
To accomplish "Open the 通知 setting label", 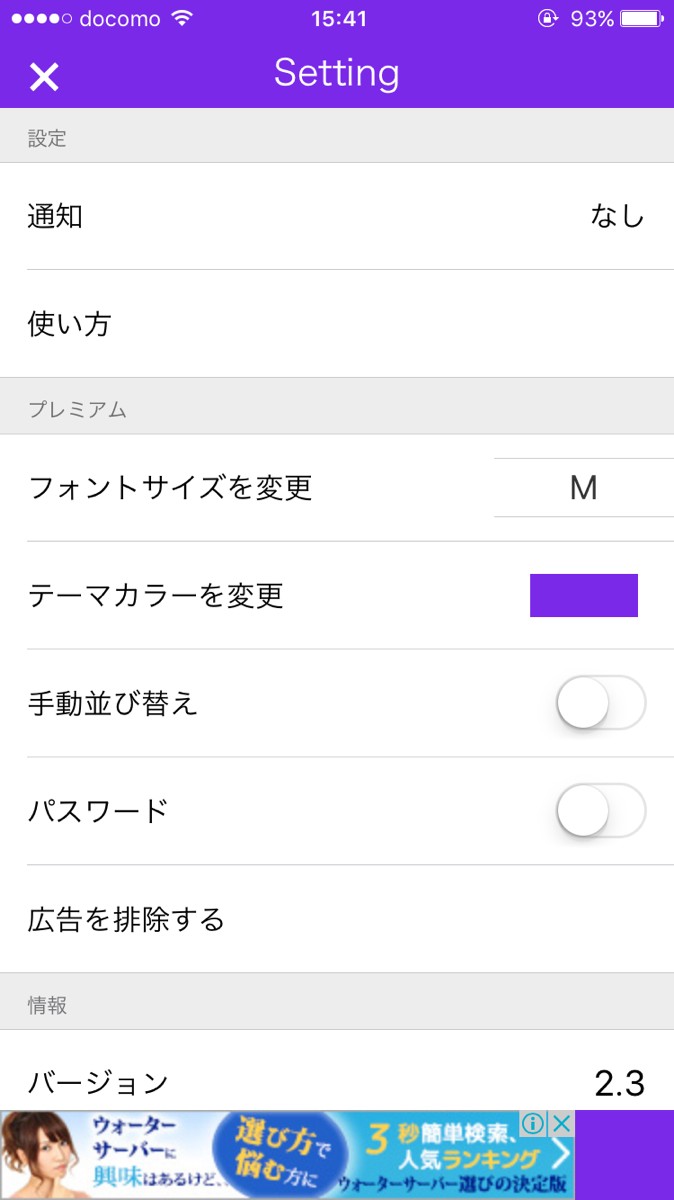I will [x=55, y=216].
